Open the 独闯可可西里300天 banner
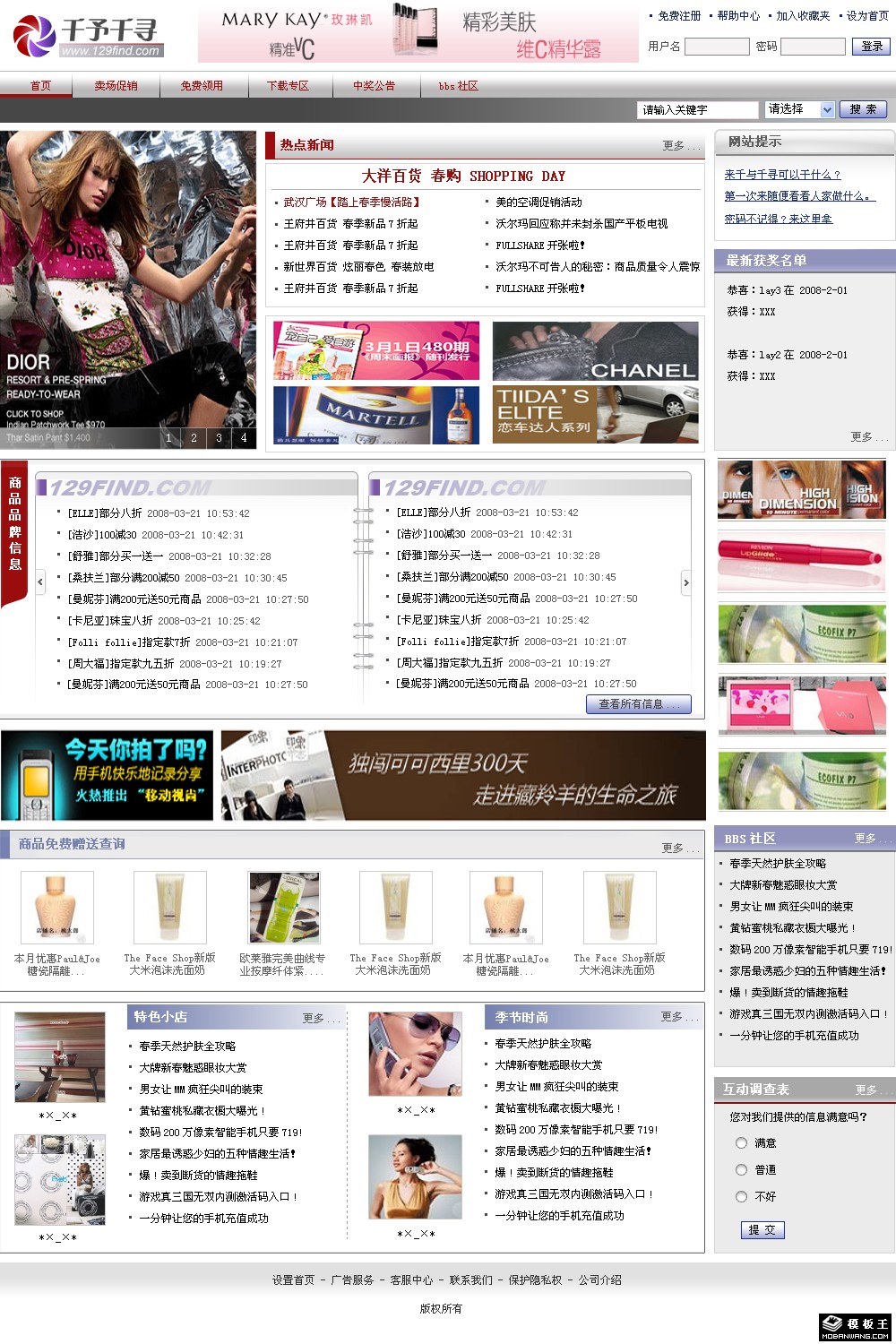The width and height of the screenshot is (896, 1344). pyautogui.click(x=463, y=775)
